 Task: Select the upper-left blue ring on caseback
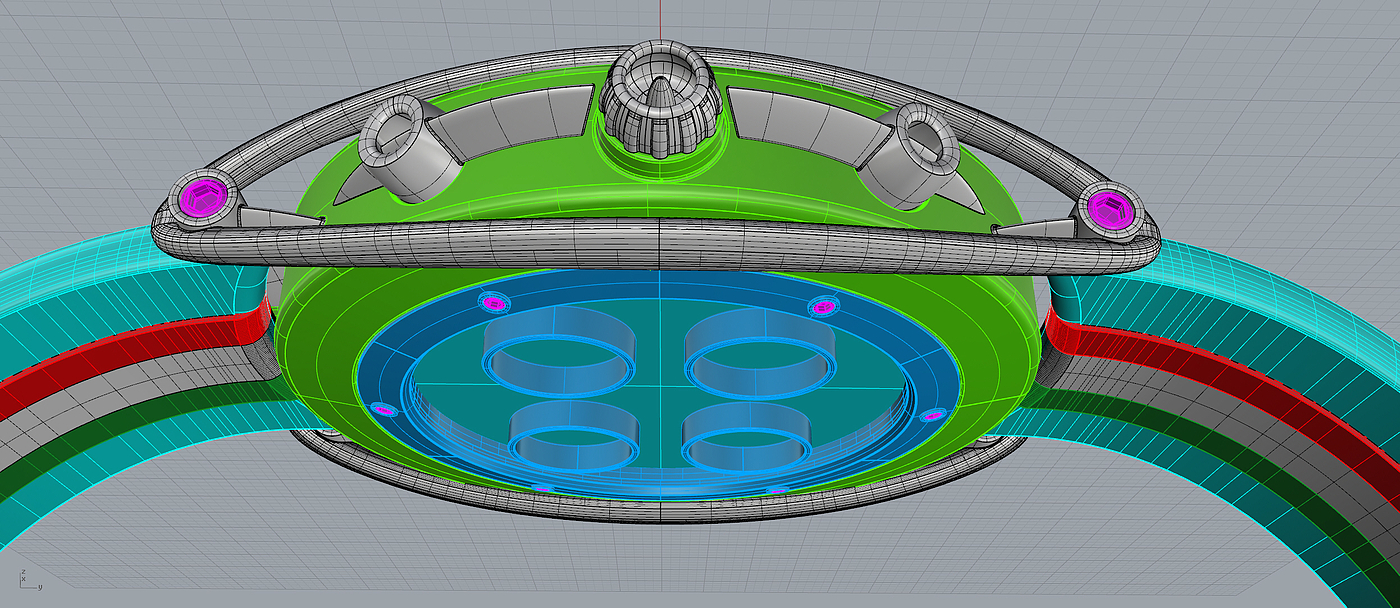coord(558,353)
